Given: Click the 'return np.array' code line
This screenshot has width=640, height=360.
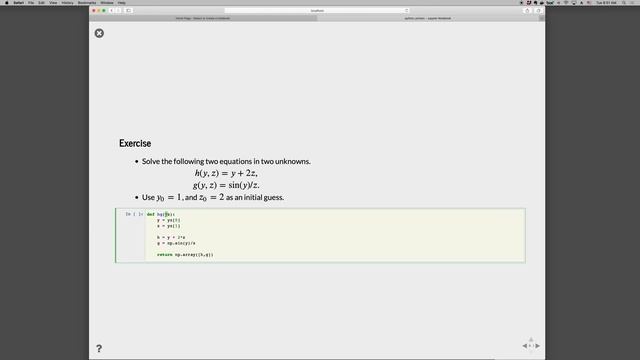Looking at the screenshot, I should pyautogui.click(x=185, y=254).
